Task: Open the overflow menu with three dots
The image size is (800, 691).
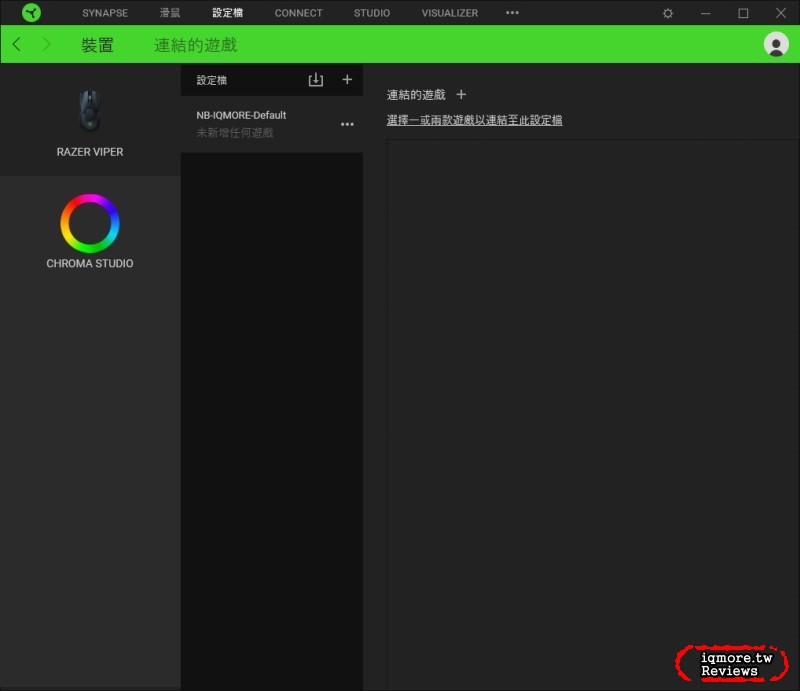Action: click(512, 13)
